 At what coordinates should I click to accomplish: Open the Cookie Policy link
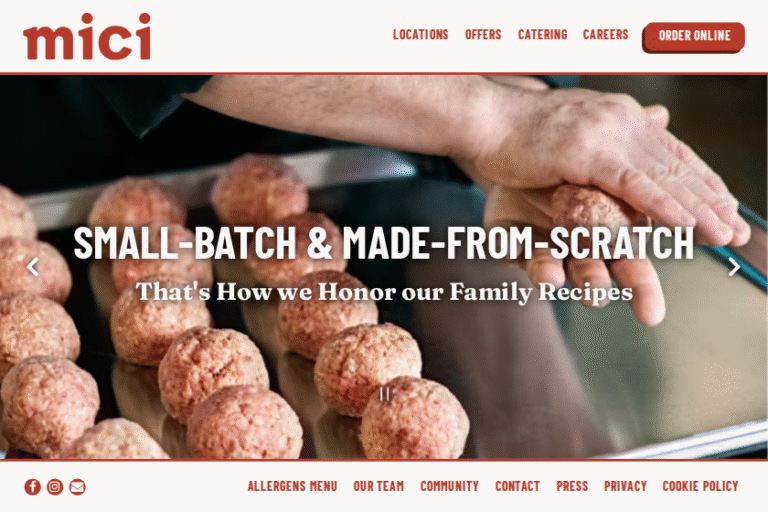click(700, 486)
